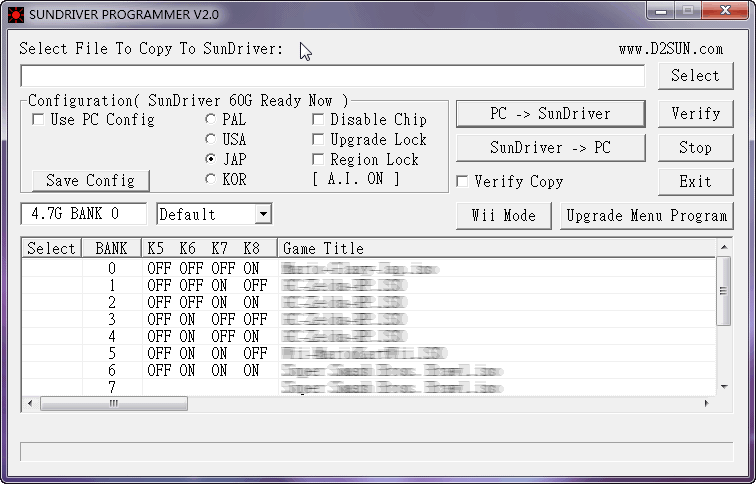This screenshot has height=484, width=756.
Task: Click the horizontal scroll right arrow
Action: pyautogui.click(x=707, y=403)
